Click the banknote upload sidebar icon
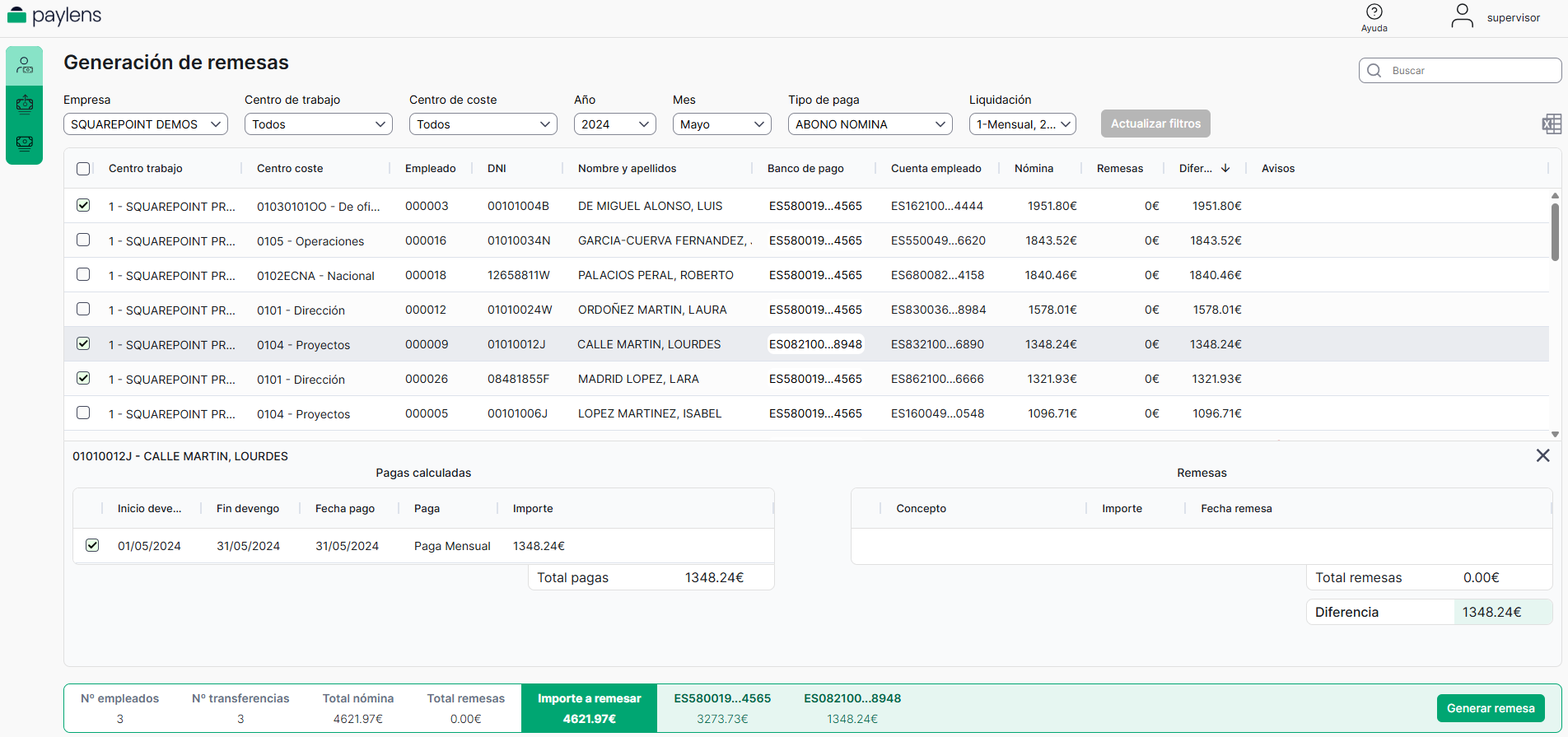This screenshot has width=1568, height=737. 25,105
